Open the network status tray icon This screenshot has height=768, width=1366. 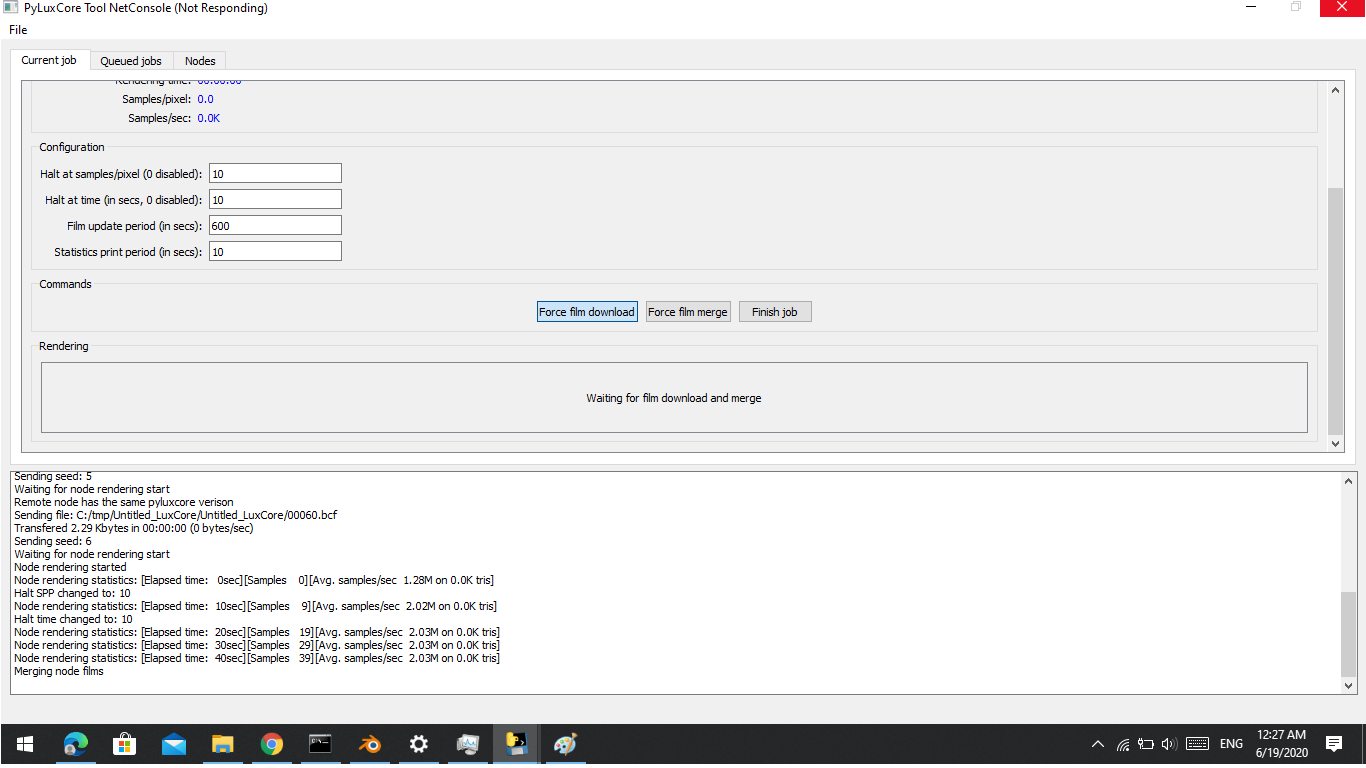pos(1123,744)
